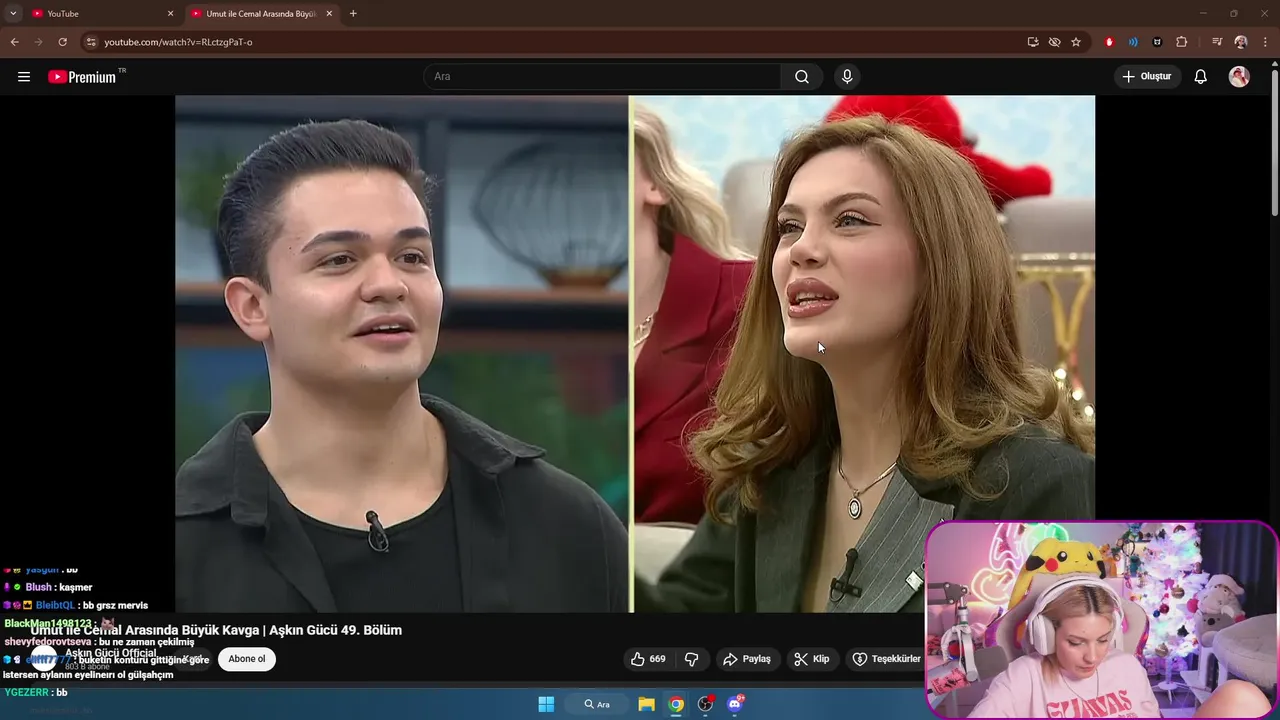Click the video title Aşkın Gücü 49. Bölüm

(216, 630)
